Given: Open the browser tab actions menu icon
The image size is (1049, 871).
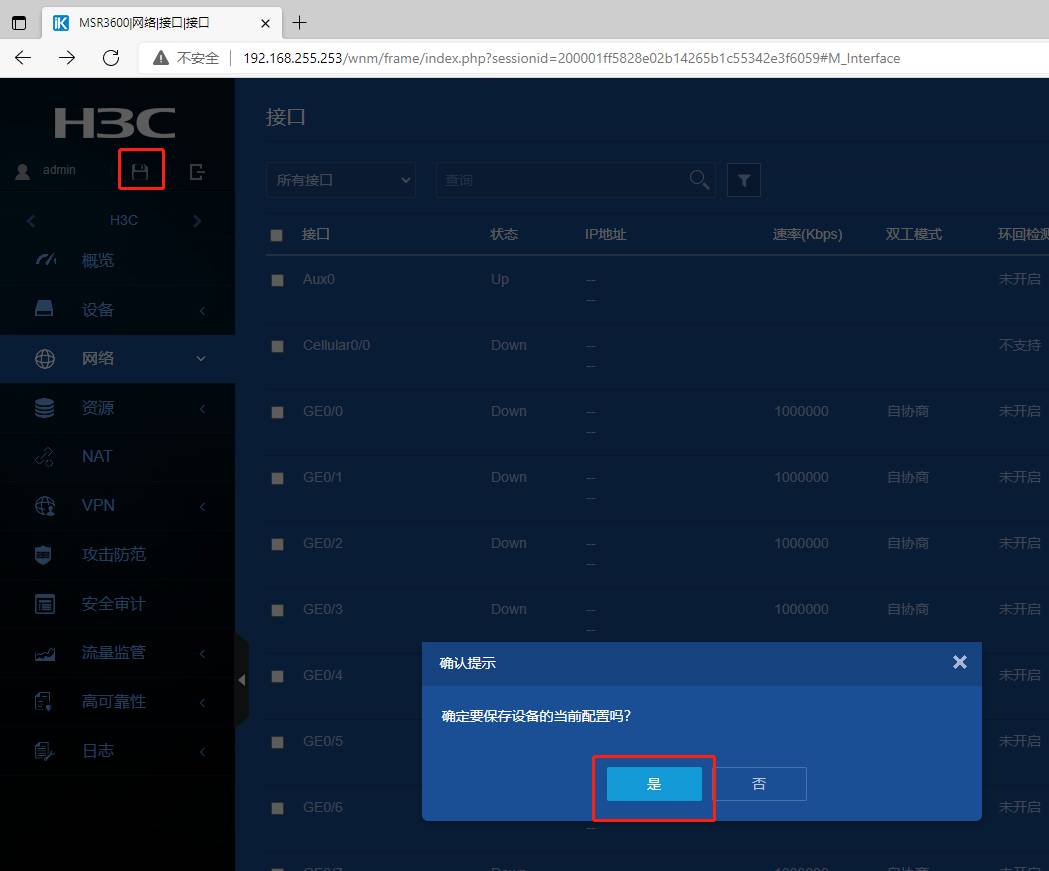Looking at the screenshot, I should click(19, 23).
